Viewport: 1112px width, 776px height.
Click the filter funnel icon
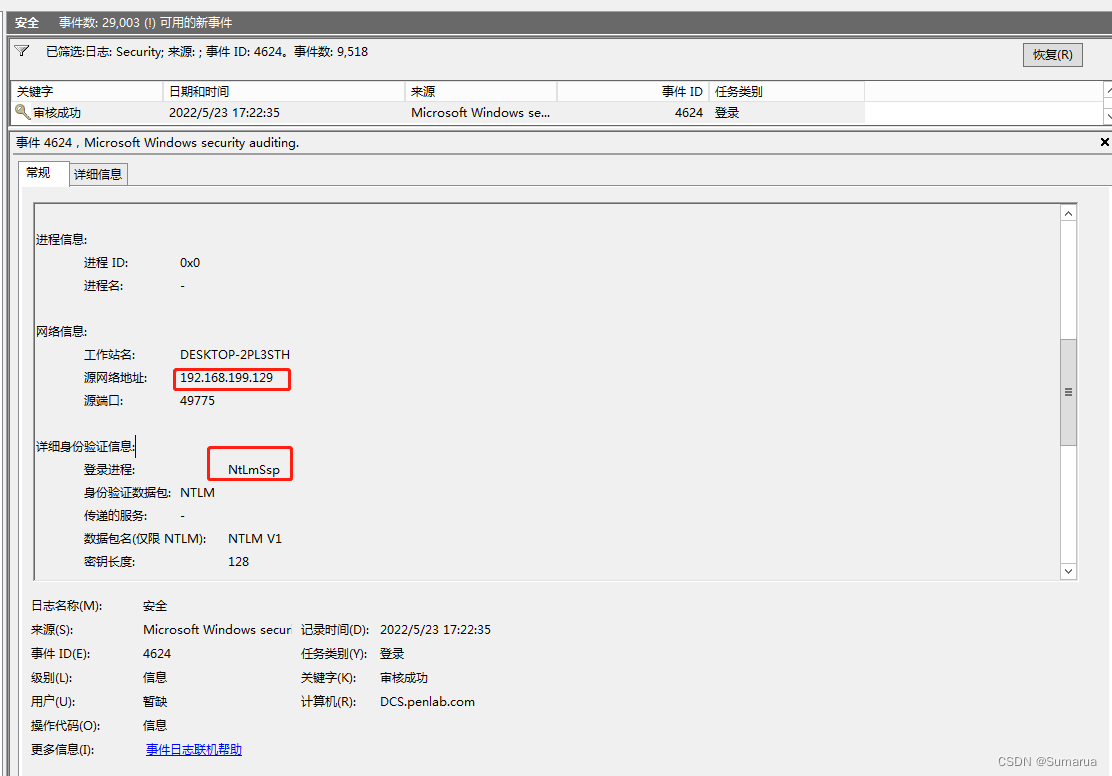point(22,51)
